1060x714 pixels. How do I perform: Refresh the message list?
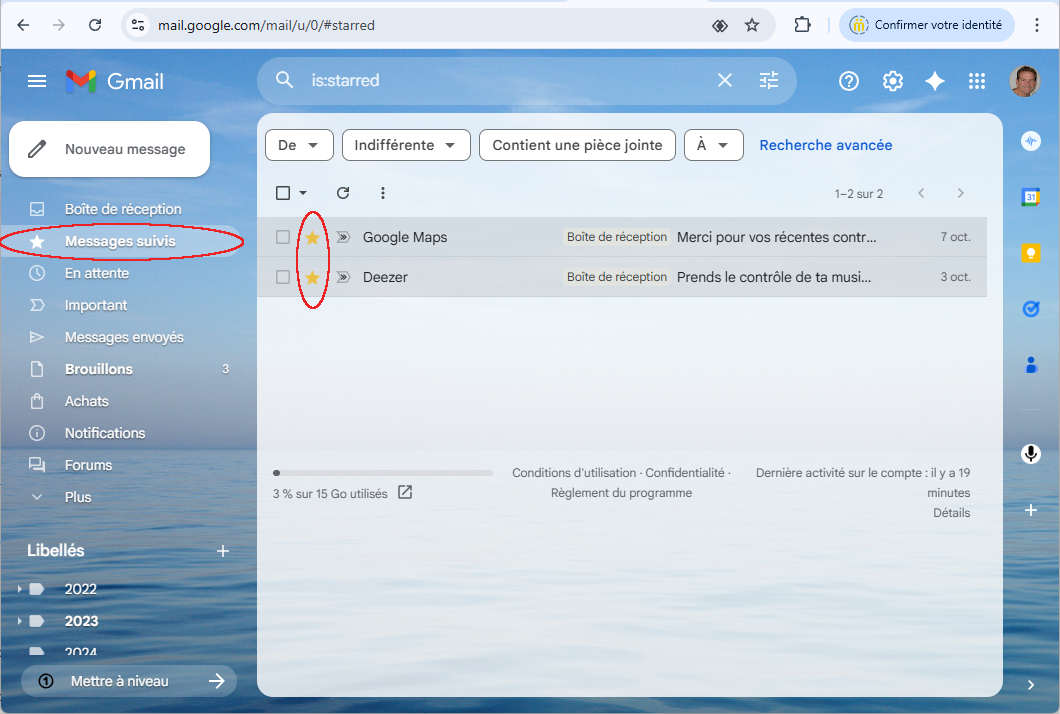click(x=343, y=193)
